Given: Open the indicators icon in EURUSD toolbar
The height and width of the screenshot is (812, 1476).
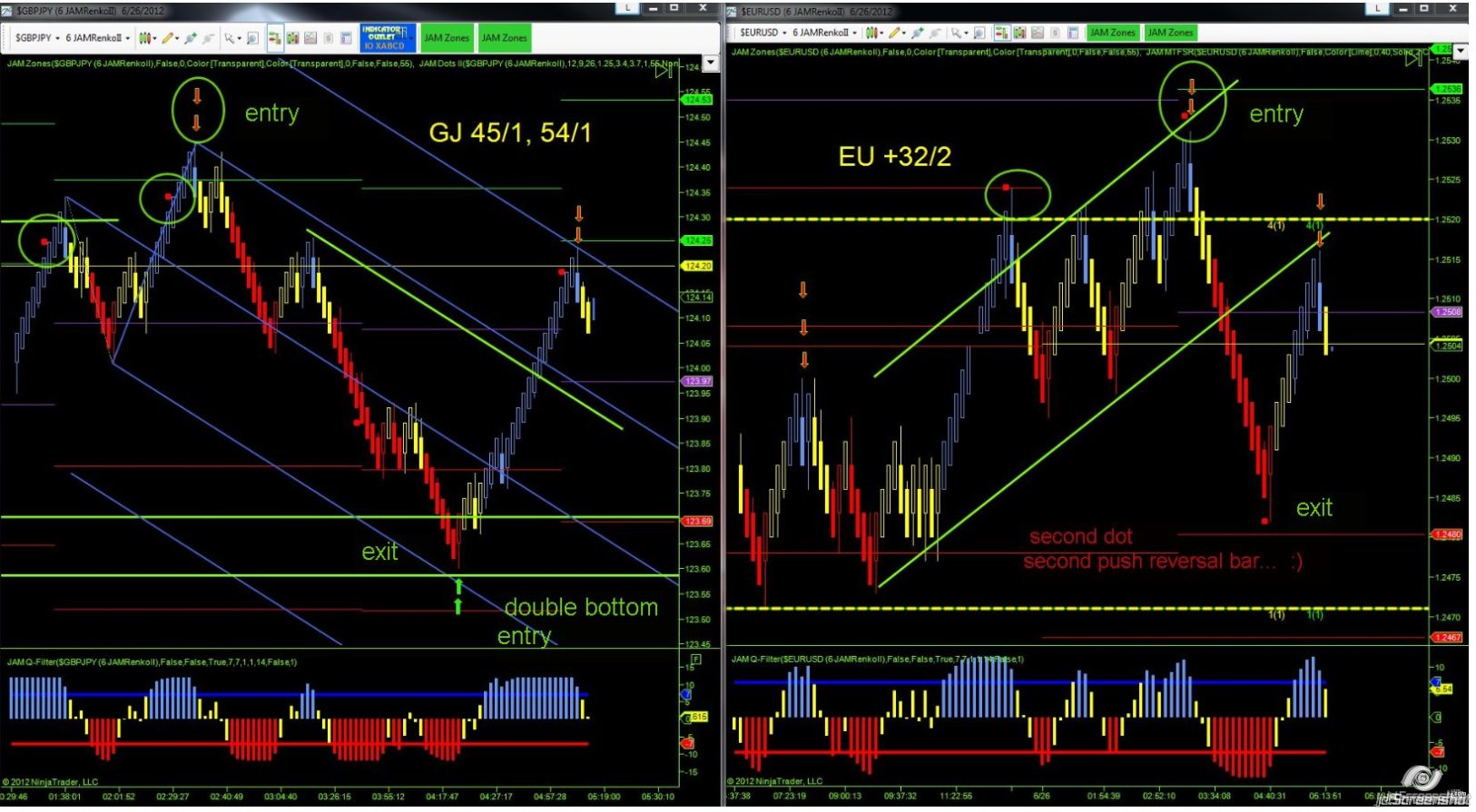Looking at the screenshot, I should click(1020, 33).
